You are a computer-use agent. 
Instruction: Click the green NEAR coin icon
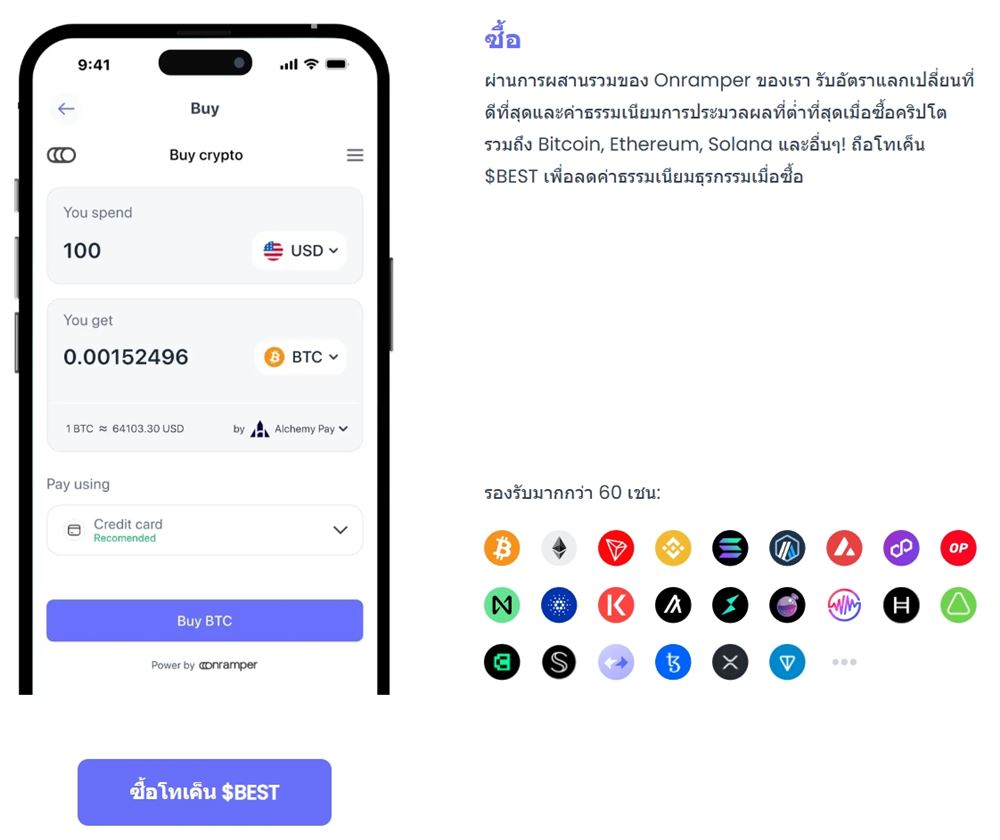point(502,605)
